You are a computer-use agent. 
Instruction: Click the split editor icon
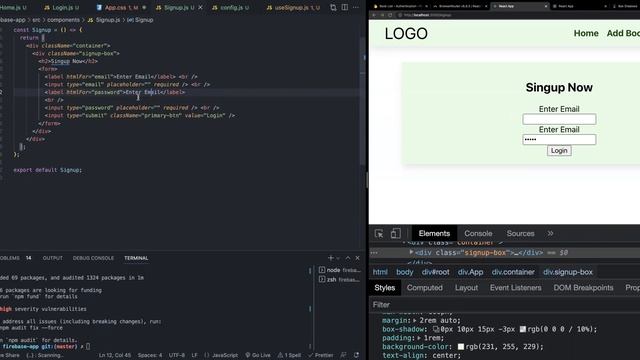tap(345, 7)
